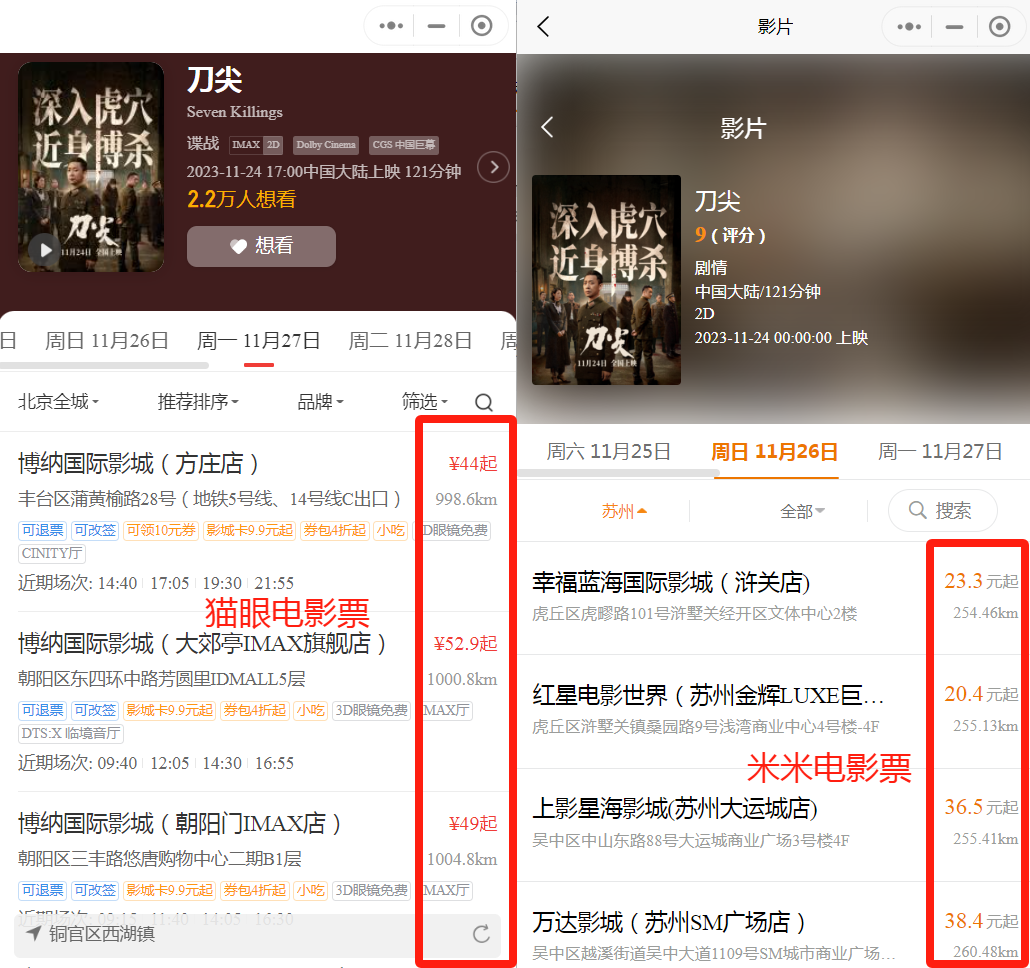Open 博纳国际影城（方庄店）cinema listing
Viewport: 1030px width, 968px height.
(x=140, y=464)
